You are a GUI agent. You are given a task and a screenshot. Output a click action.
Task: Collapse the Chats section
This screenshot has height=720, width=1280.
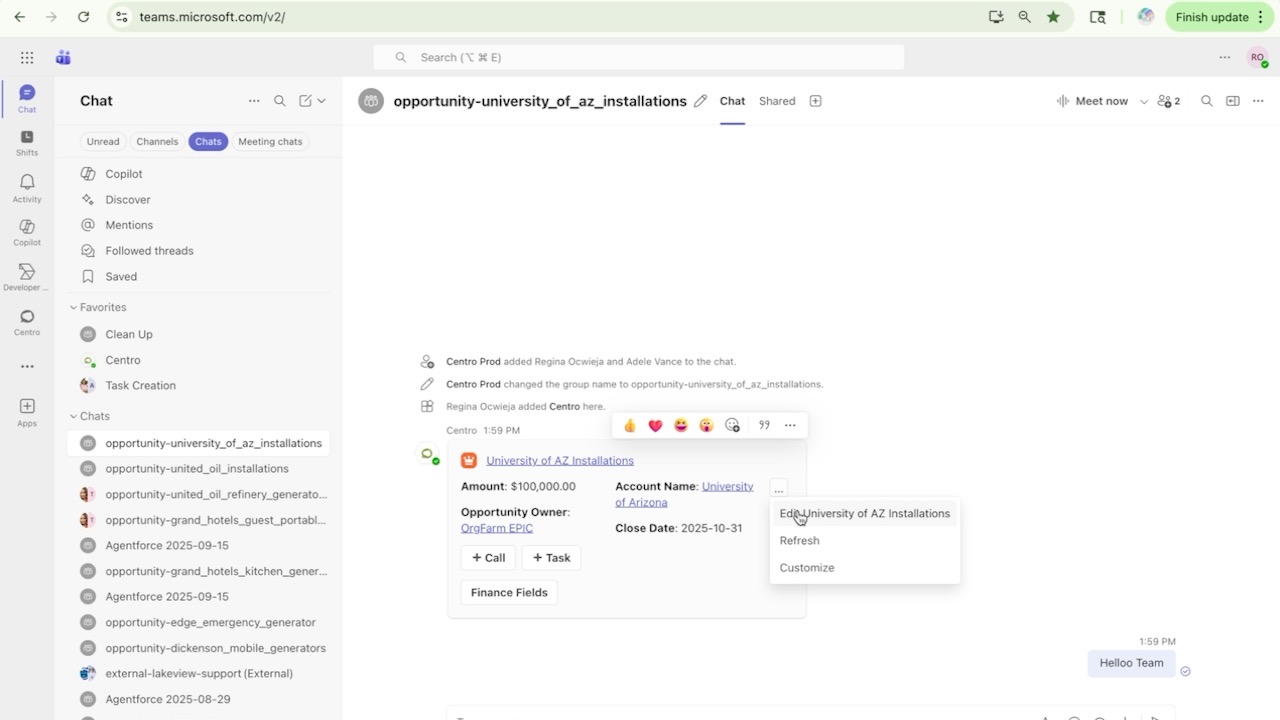89,416
